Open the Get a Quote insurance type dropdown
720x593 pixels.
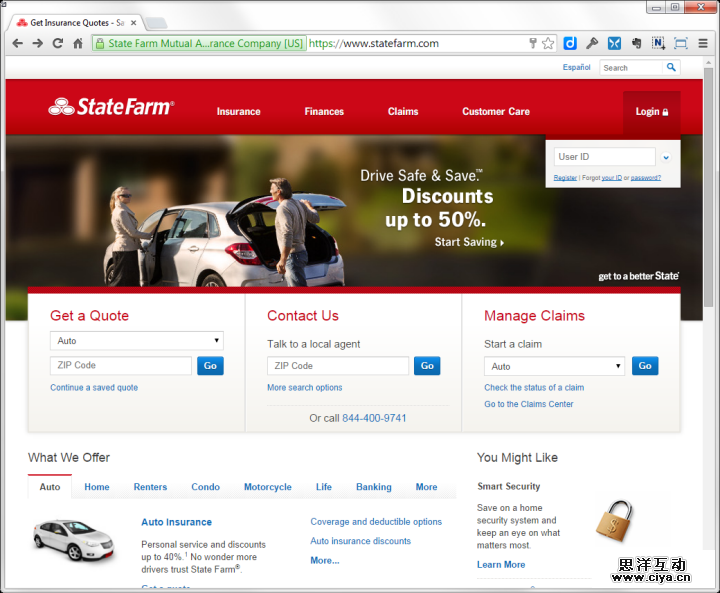pyautogui.click(x=137, y=341)
